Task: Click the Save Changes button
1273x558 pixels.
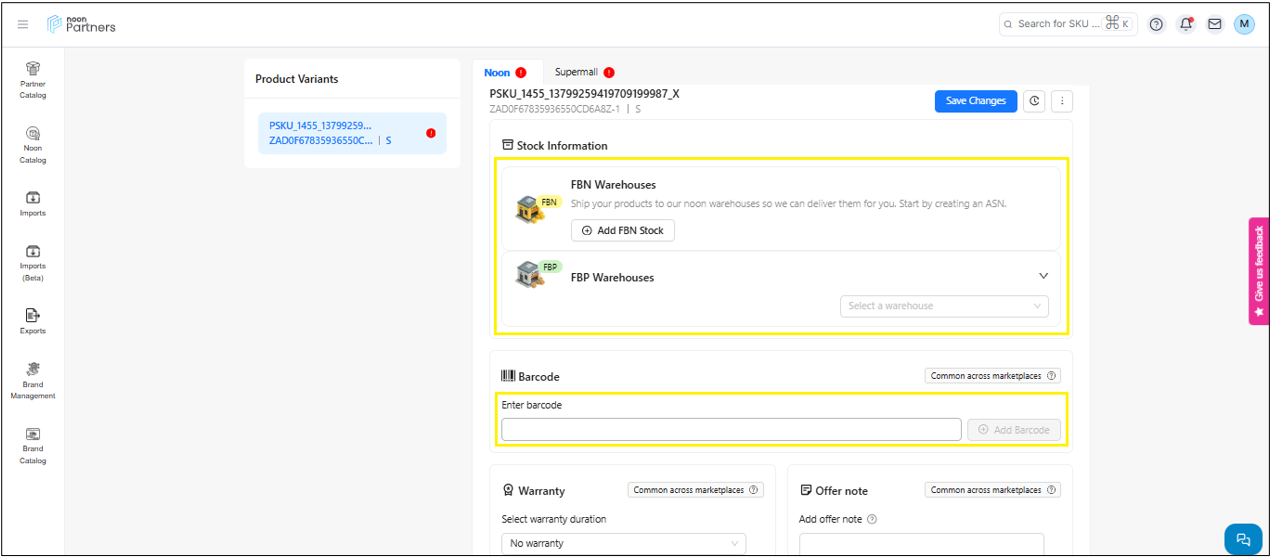Action: (975, 101)
